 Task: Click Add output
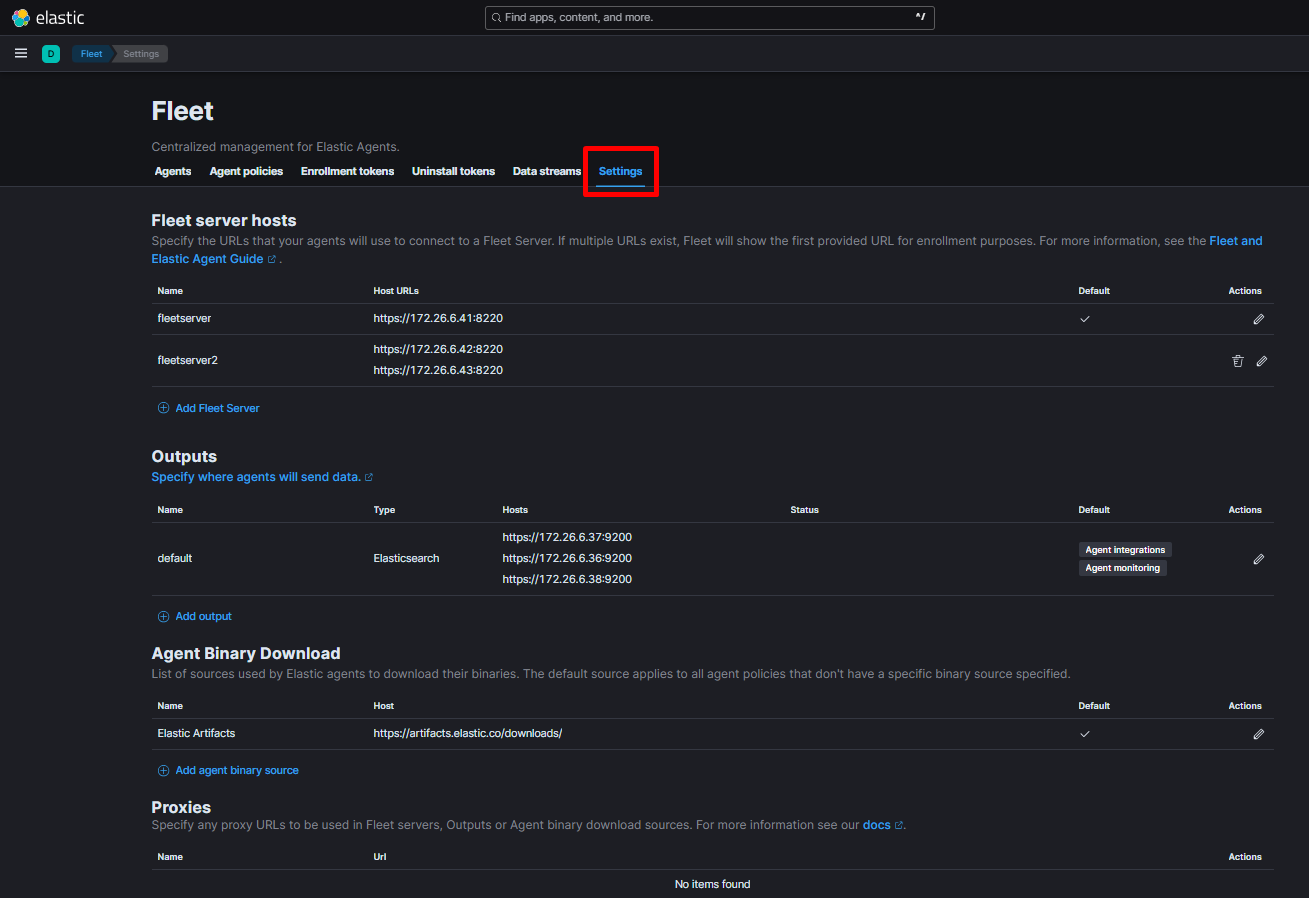(x=203, y=616)
